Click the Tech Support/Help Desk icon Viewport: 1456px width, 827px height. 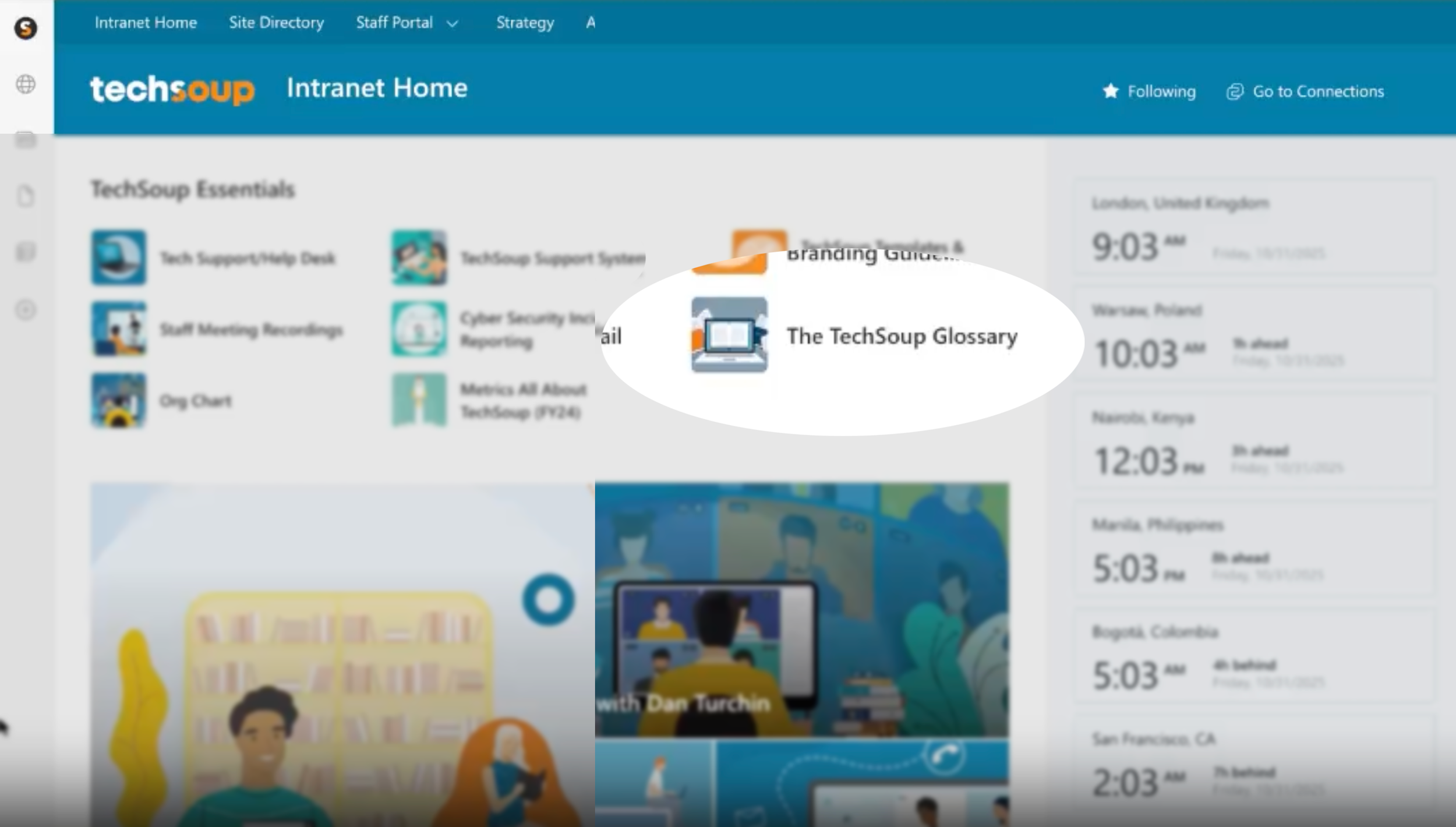[118, 257]
